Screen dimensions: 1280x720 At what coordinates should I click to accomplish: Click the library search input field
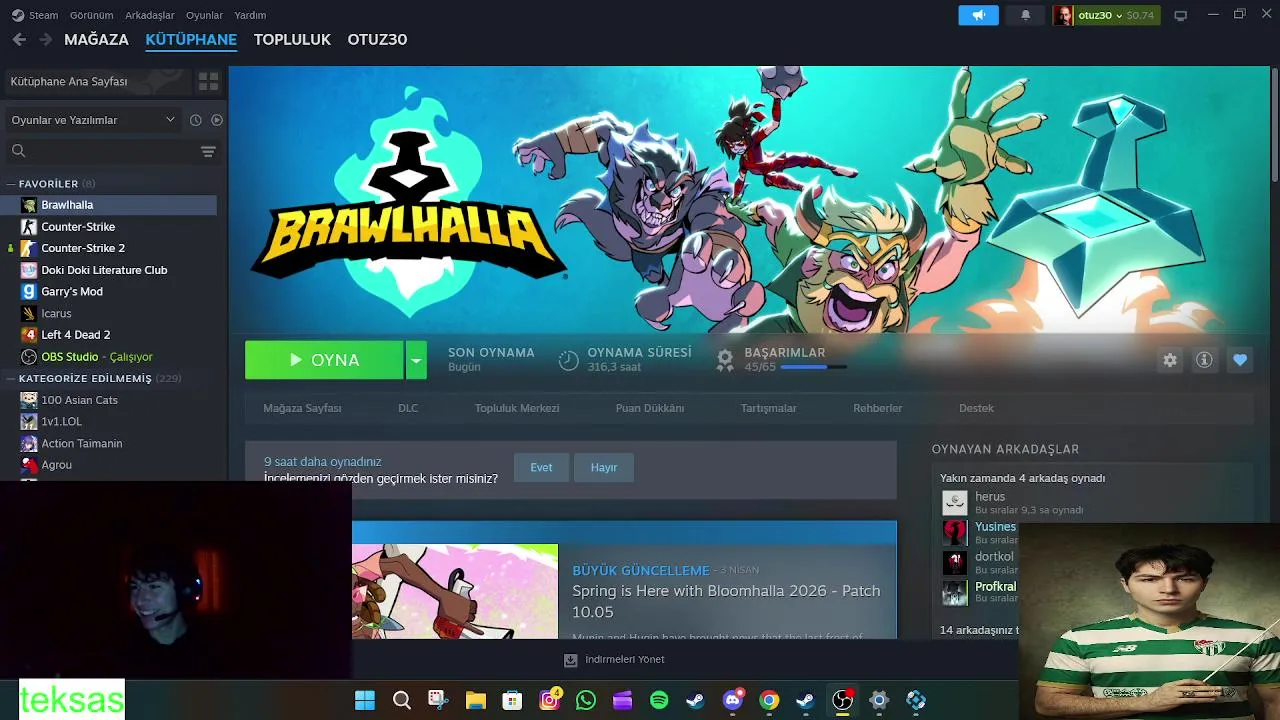click(110, 151)
